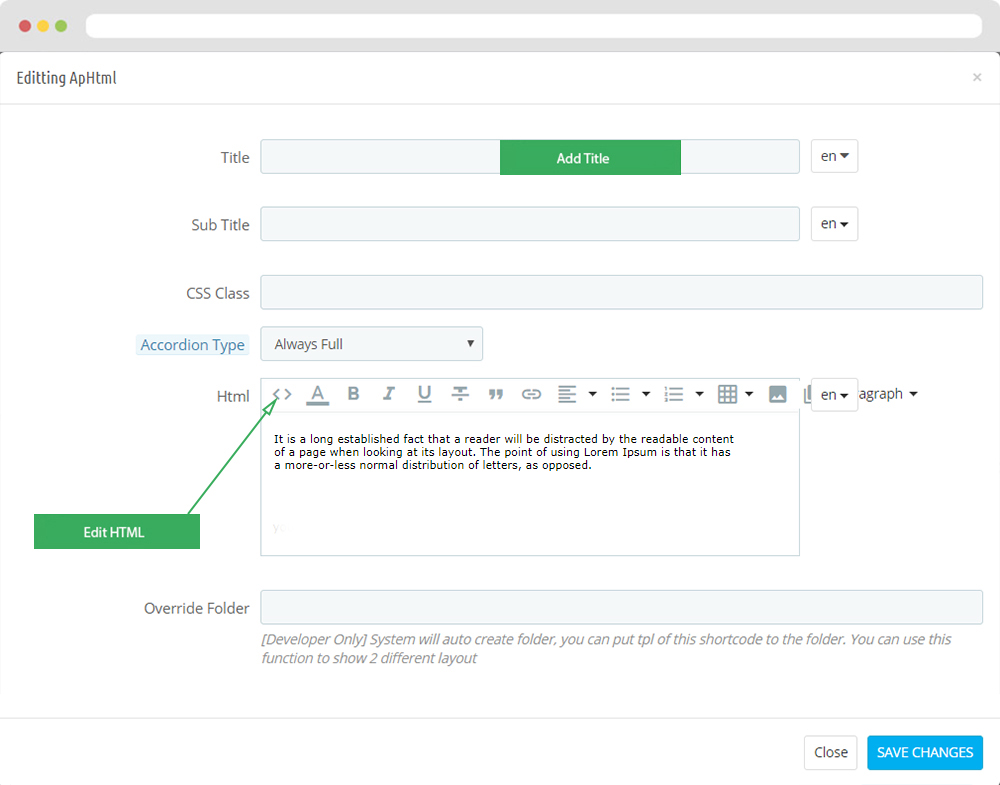
Task: Click the browser address bar
Action: [x=534, y=26]
